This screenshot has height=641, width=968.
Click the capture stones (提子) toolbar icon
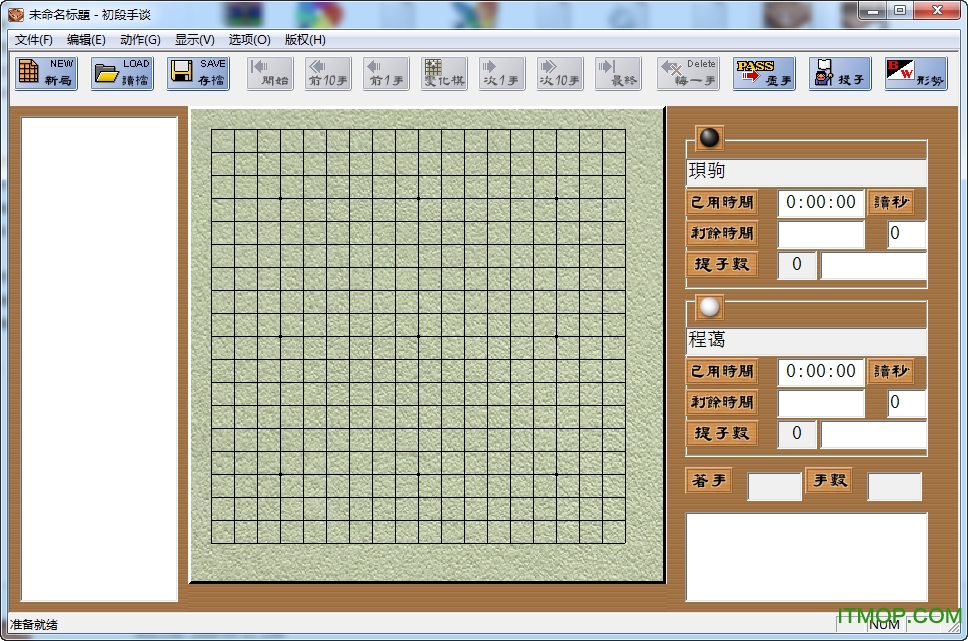point(840,73)
